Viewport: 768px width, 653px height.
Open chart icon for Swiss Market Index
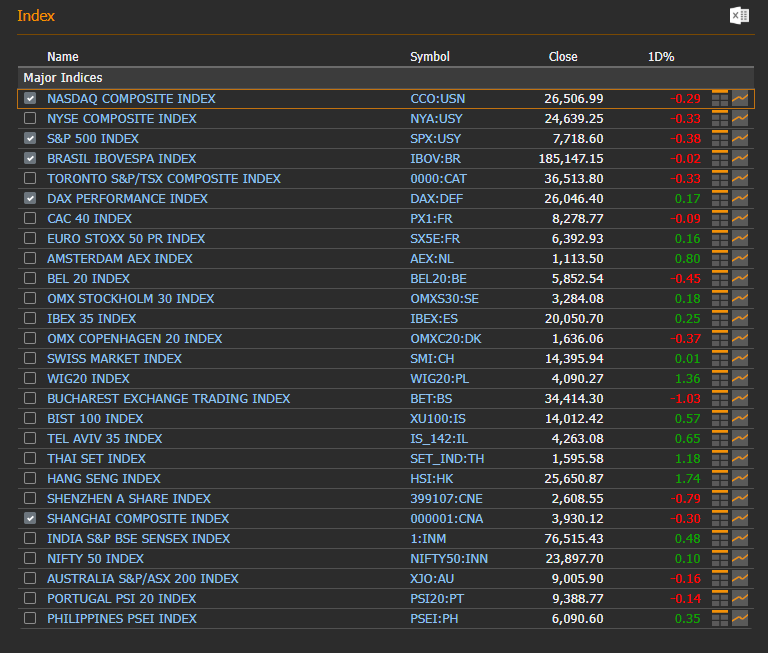tap(740, 359)
